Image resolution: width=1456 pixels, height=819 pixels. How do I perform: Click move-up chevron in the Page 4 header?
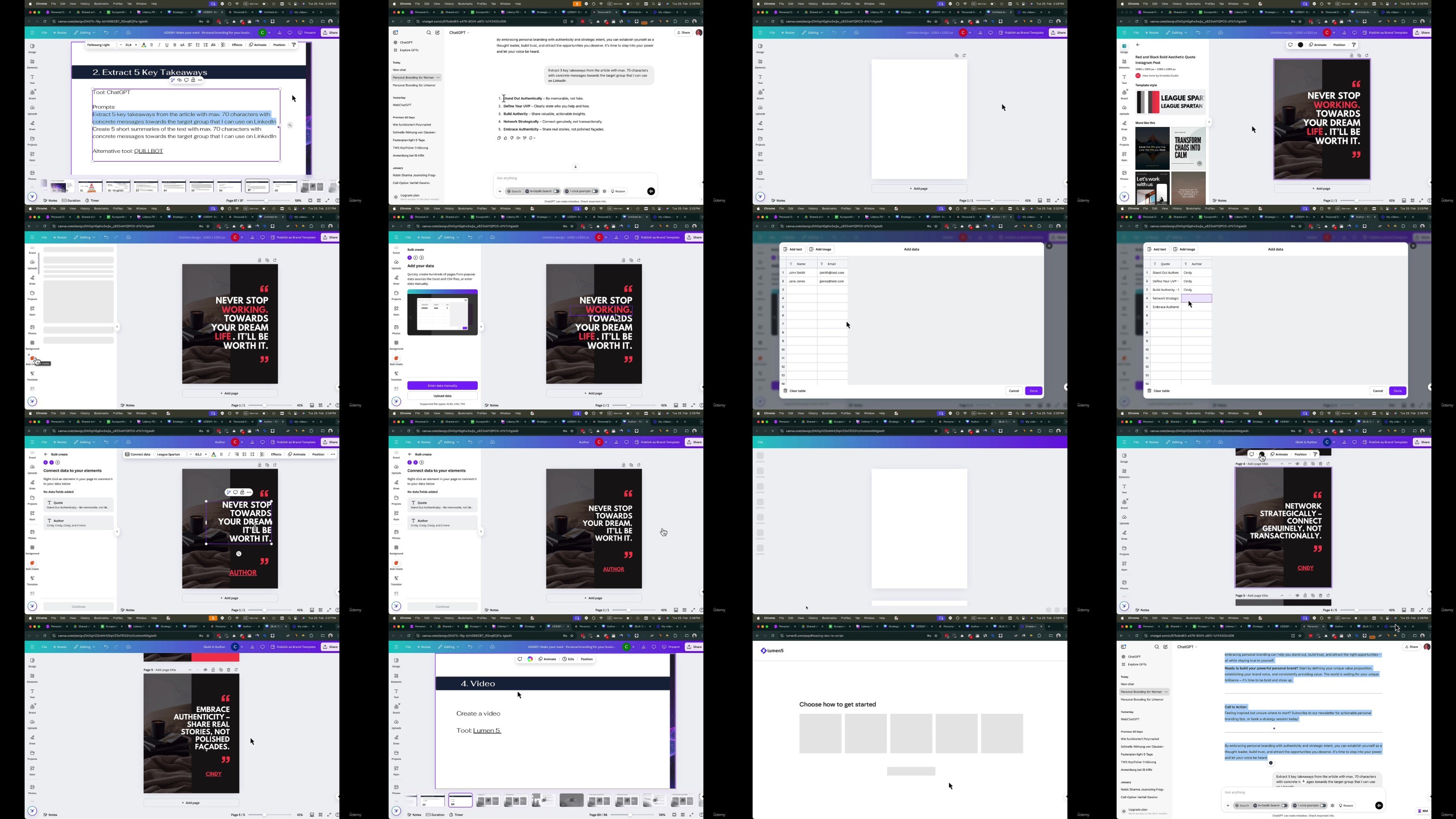1282,464
